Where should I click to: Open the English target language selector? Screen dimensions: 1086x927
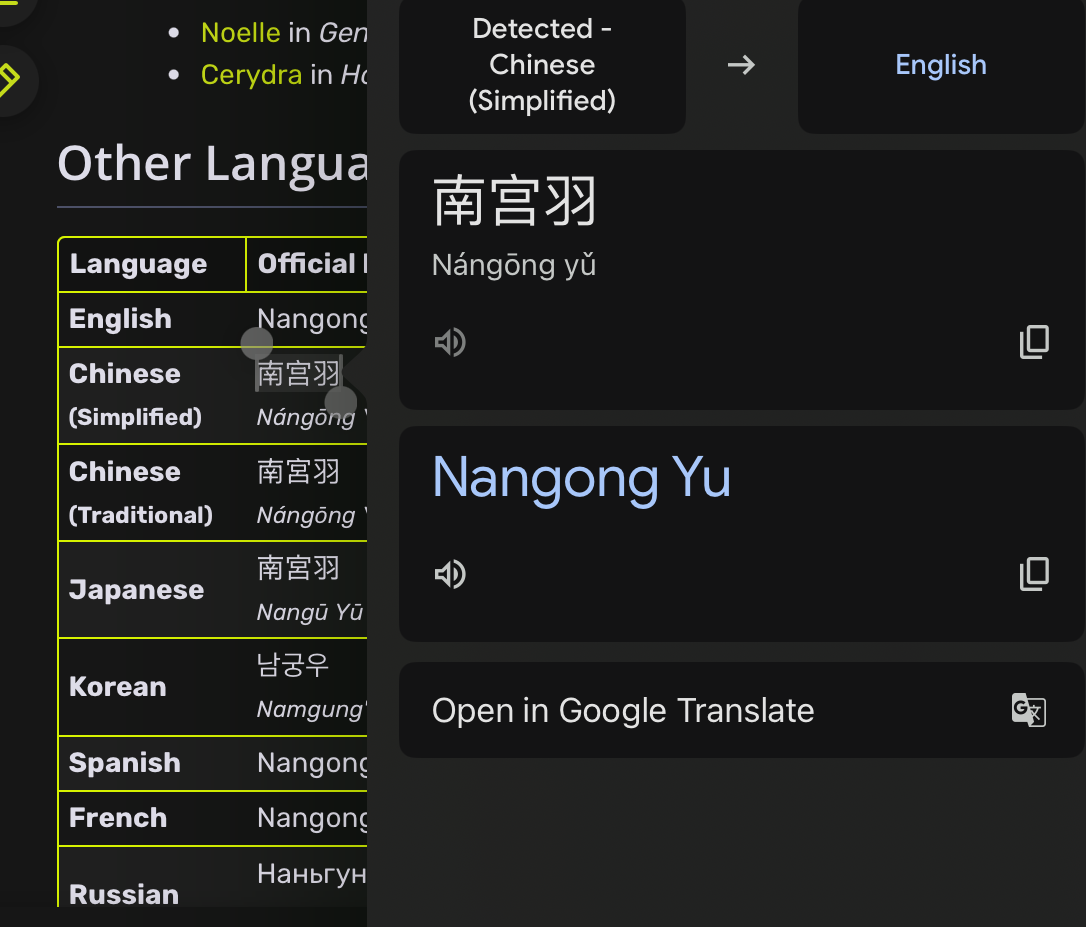[941, 65]
